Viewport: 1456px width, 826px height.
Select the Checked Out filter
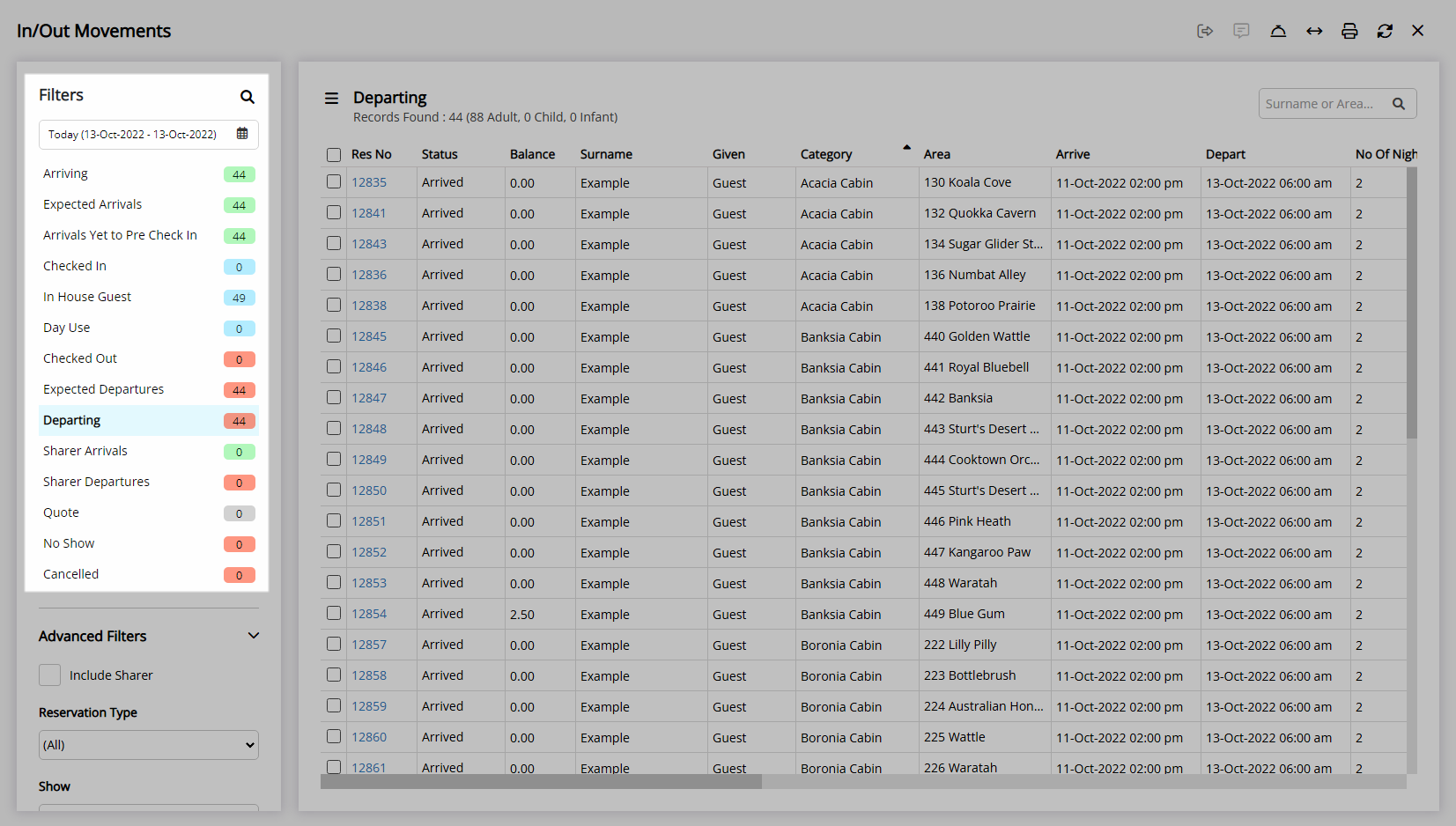pos(148,359)
